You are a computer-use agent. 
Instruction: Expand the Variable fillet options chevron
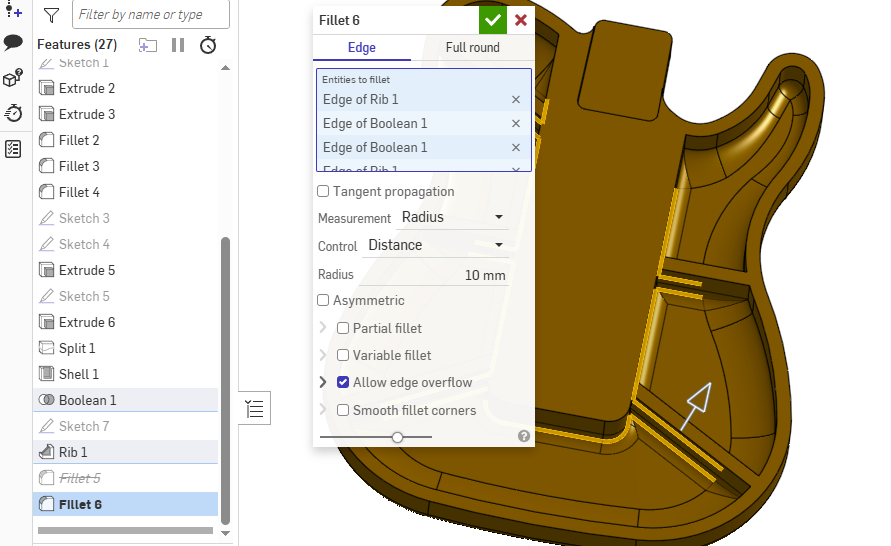click(323, 355)
